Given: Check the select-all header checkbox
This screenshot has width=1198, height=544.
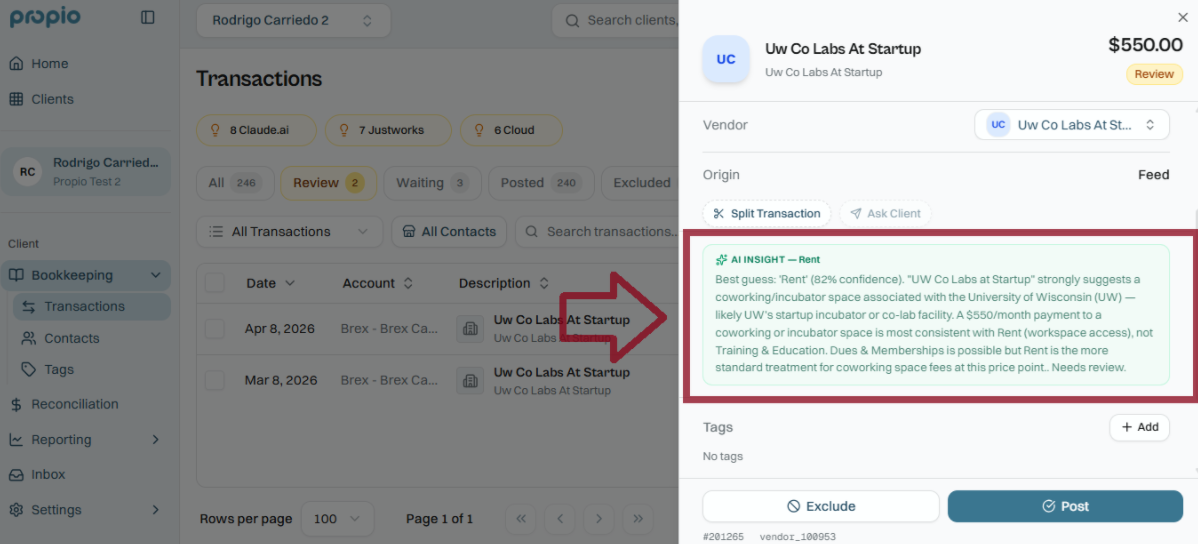Looking at the screenshot, I should point(215,283).
